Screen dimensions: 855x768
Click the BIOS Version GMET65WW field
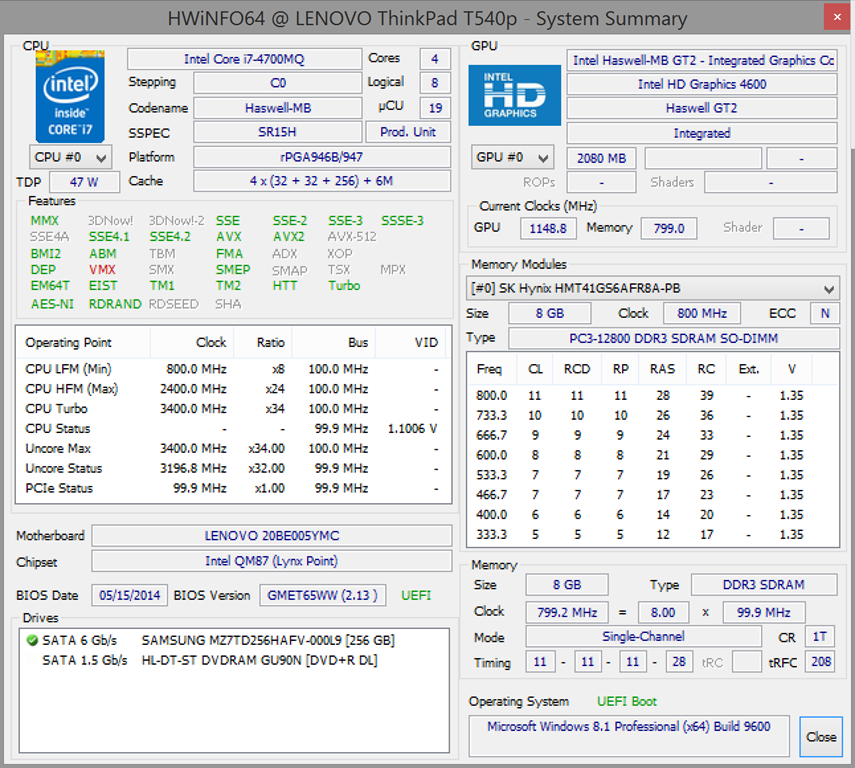click(x=322, y=595)
